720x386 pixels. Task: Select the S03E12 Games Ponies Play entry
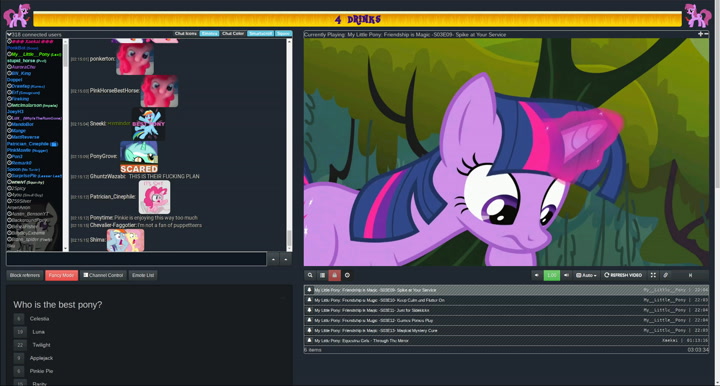tap(506, 320)
